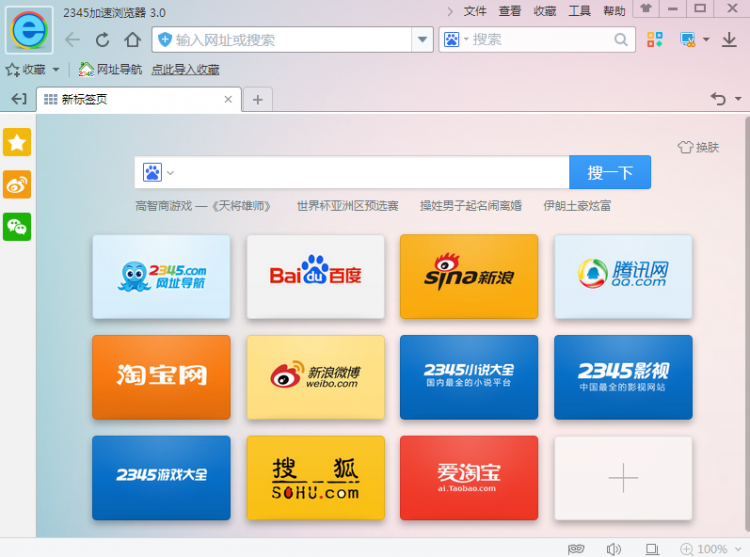
Task: Open the 淘宝网 tile
Action: pyautogui.click(x=161, y=377)
